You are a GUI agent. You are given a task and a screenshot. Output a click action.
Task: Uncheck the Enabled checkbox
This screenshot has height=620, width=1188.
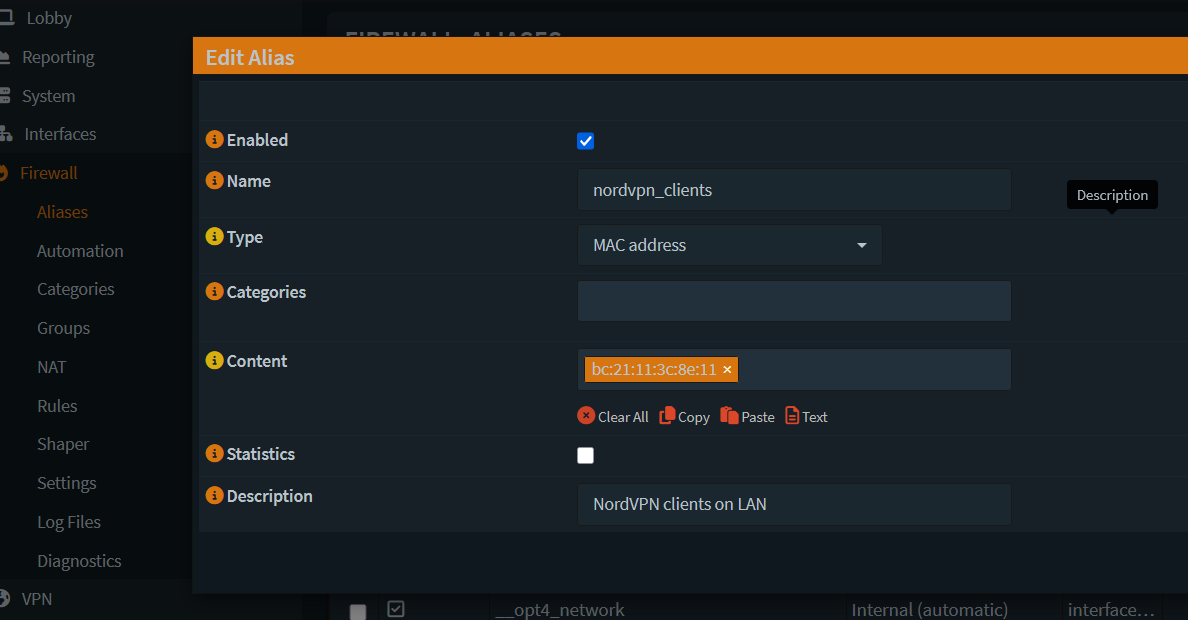click(x=586, y=141)
